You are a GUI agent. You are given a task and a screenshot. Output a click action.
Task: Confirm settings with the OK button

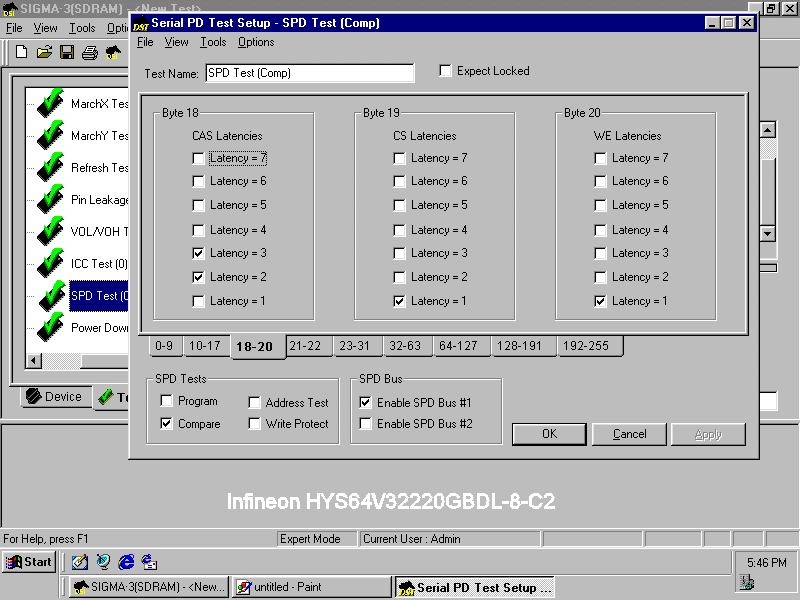pyautogui.click(x=549, y=434)
